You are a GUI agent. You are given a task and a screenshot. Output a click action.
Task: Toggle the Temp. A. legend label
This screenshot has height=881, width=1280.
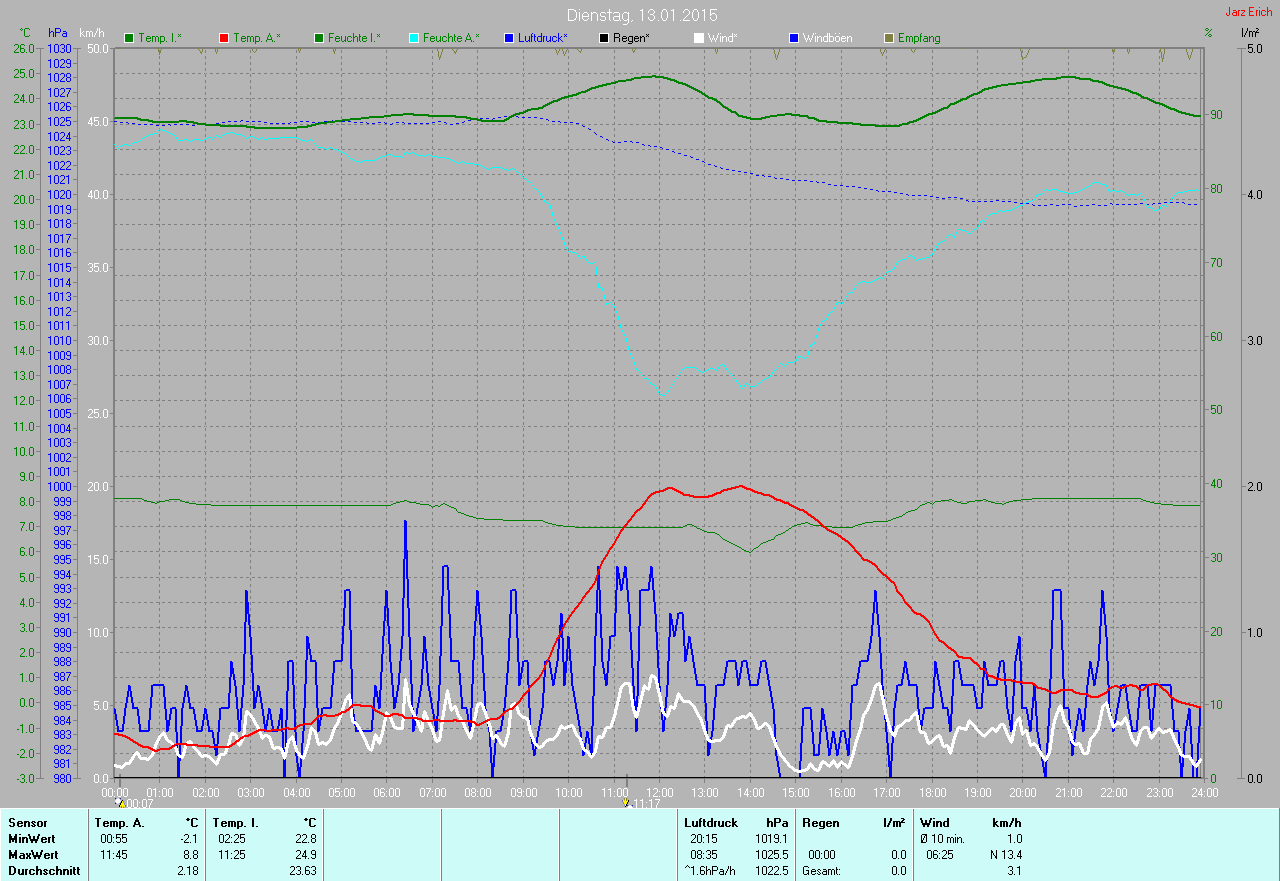(256, 38)
